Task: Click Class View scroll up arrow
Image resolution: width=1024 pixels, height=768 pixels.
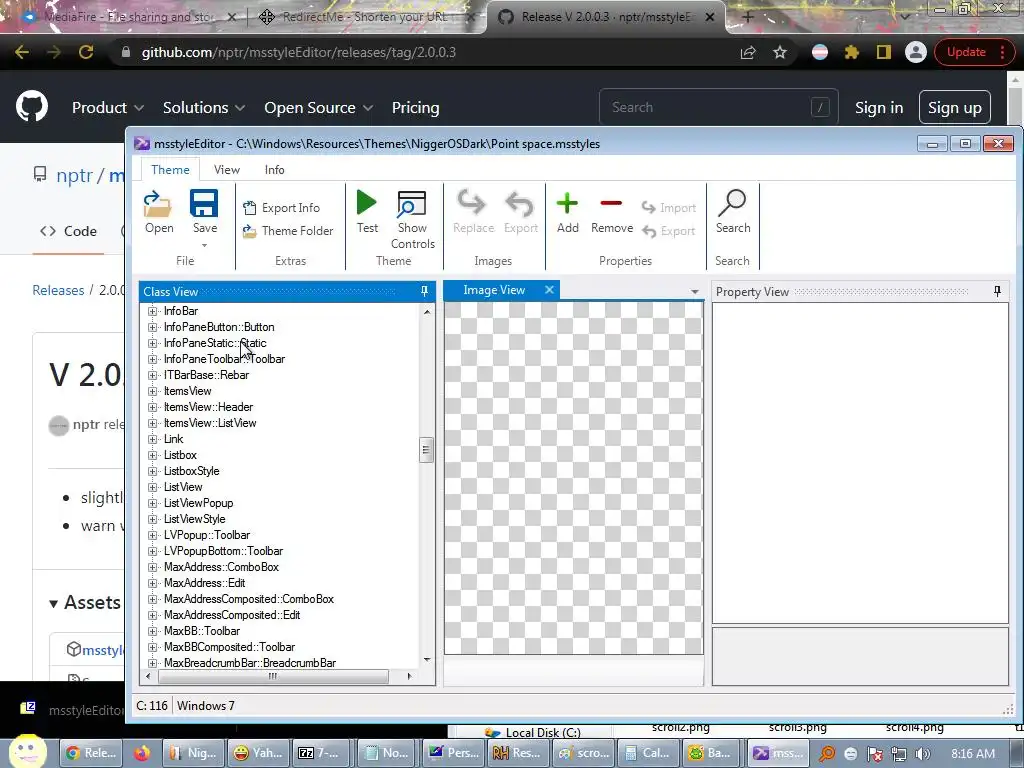Action: point(427,312)
